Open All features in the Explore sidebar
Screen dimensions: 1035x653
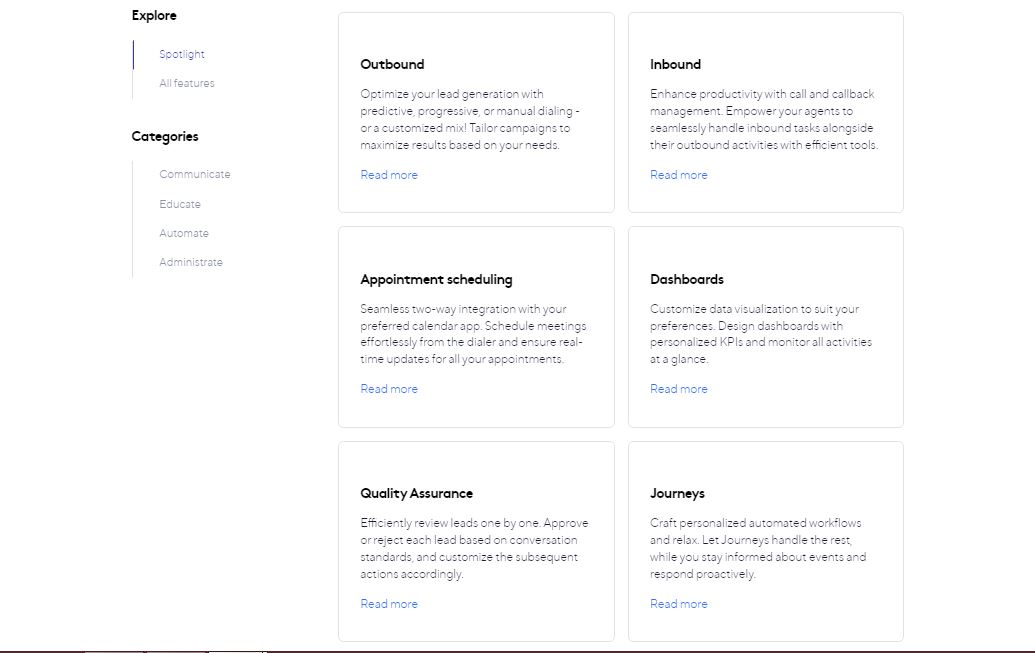tap(187, 83)
